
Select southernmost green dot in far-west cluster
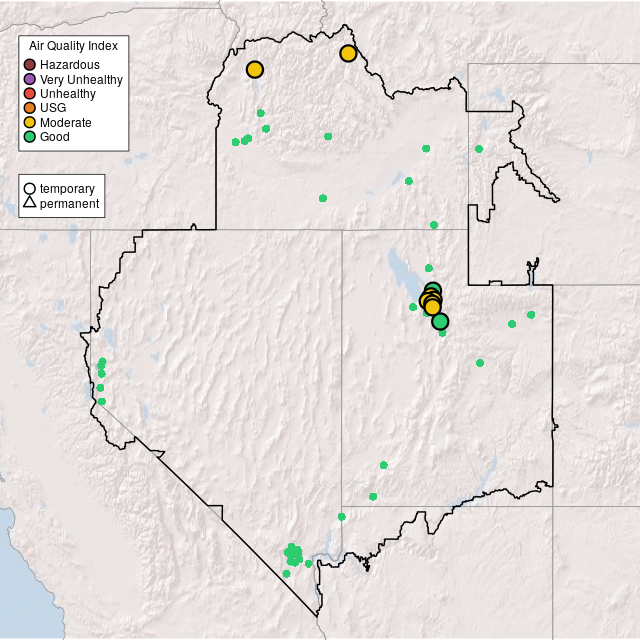pos(101,401)
